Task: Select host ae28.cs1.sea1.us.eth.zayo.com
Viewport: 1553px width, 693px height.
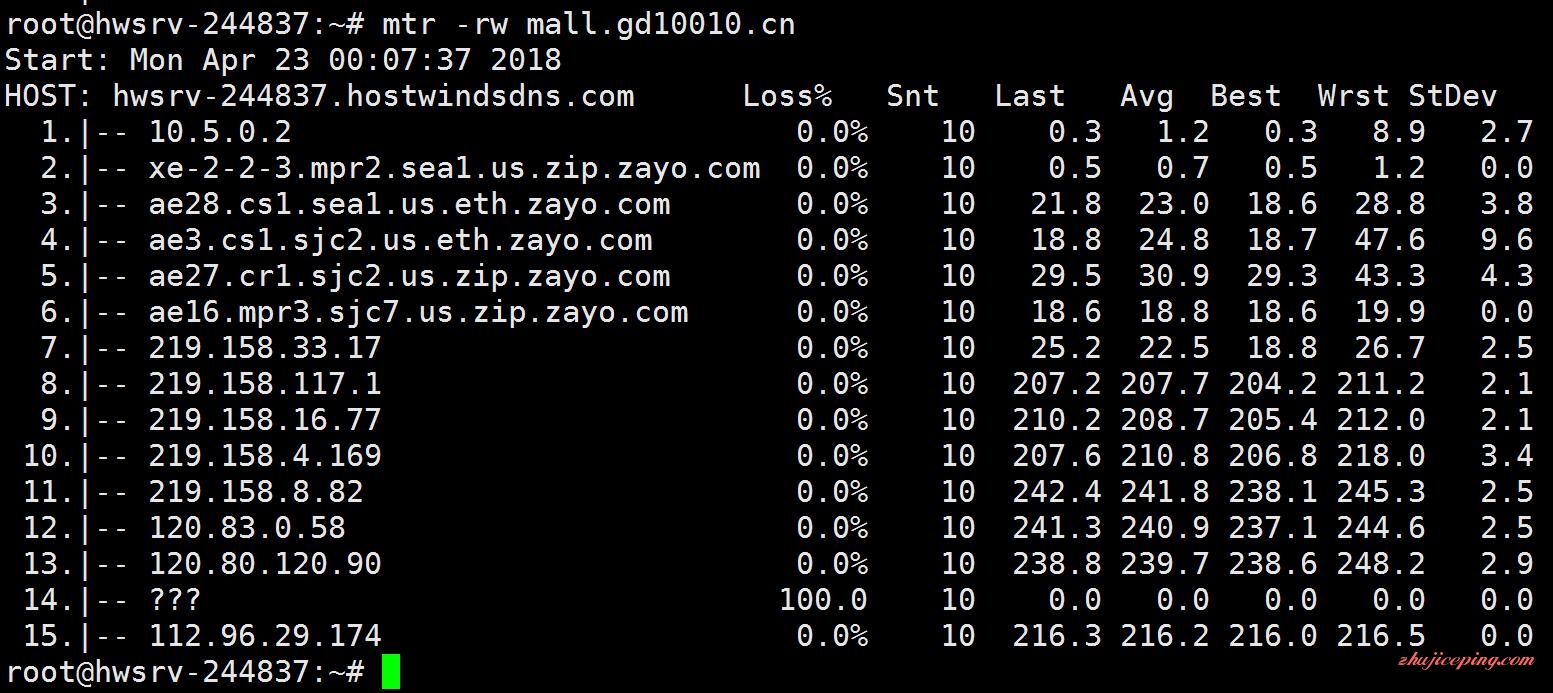Action: click(409, 204)
